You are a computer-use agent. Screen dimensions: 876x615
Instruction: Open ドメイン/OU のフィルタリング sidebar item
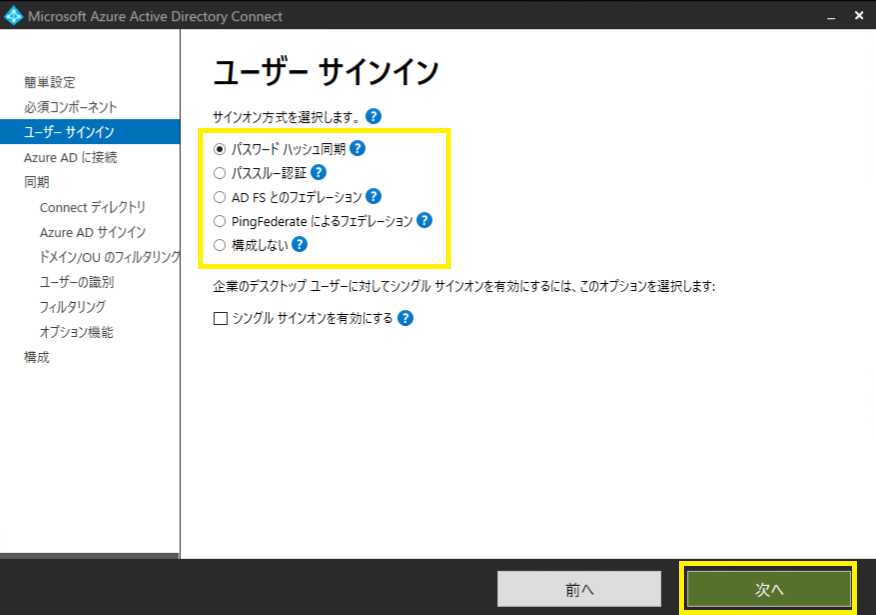coord(110,257)
